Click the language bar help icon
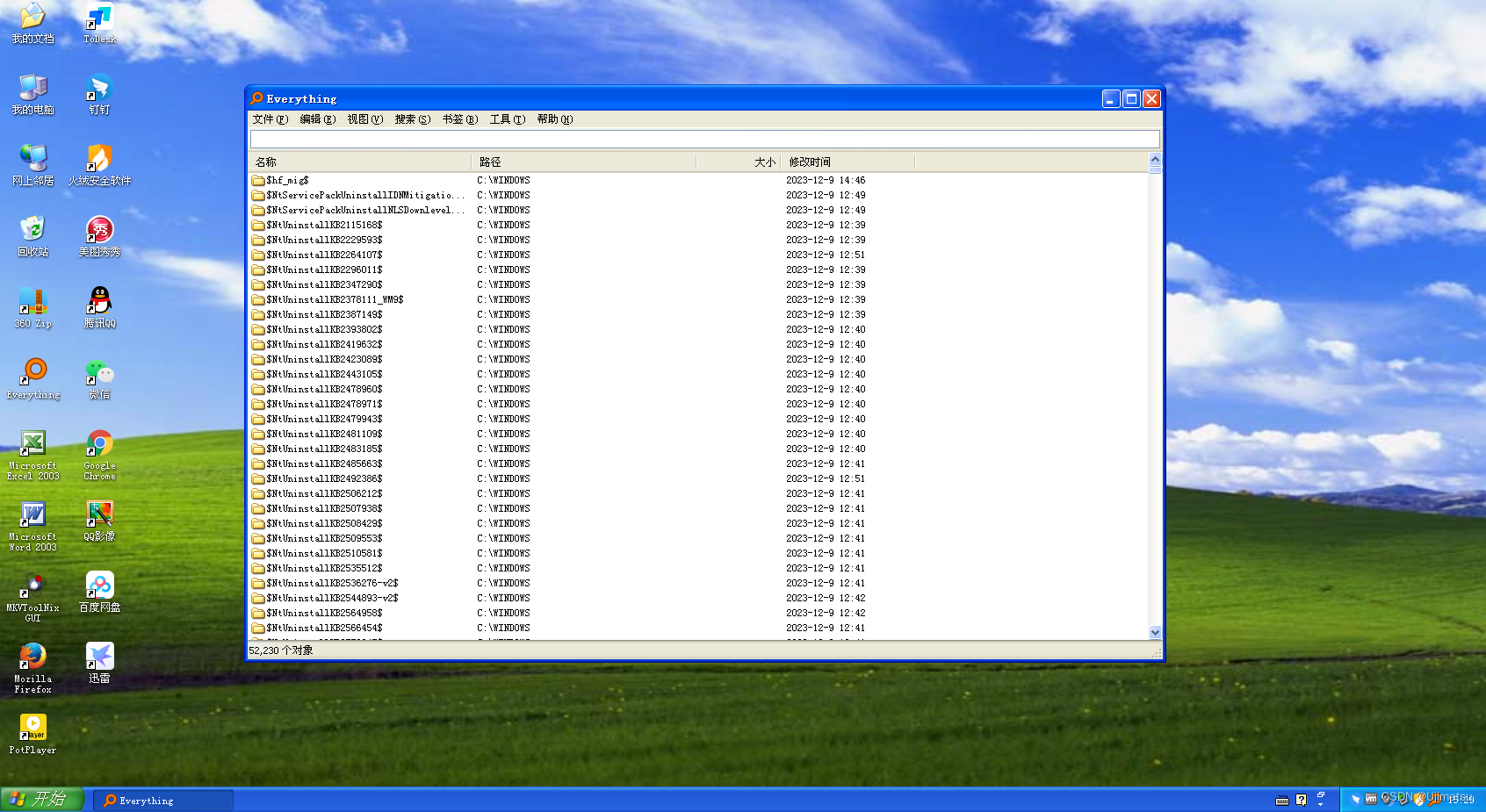1486x812 pixels. pos(1302,800)
